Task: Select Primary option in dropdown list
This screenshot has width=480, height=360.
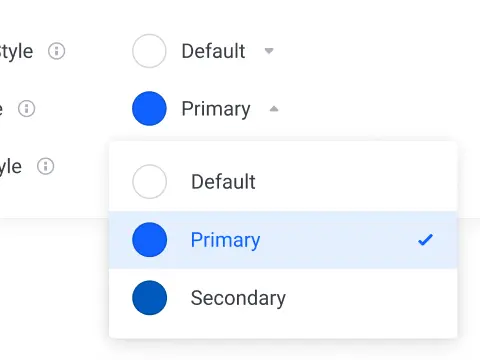Action: tap(283, 240)
